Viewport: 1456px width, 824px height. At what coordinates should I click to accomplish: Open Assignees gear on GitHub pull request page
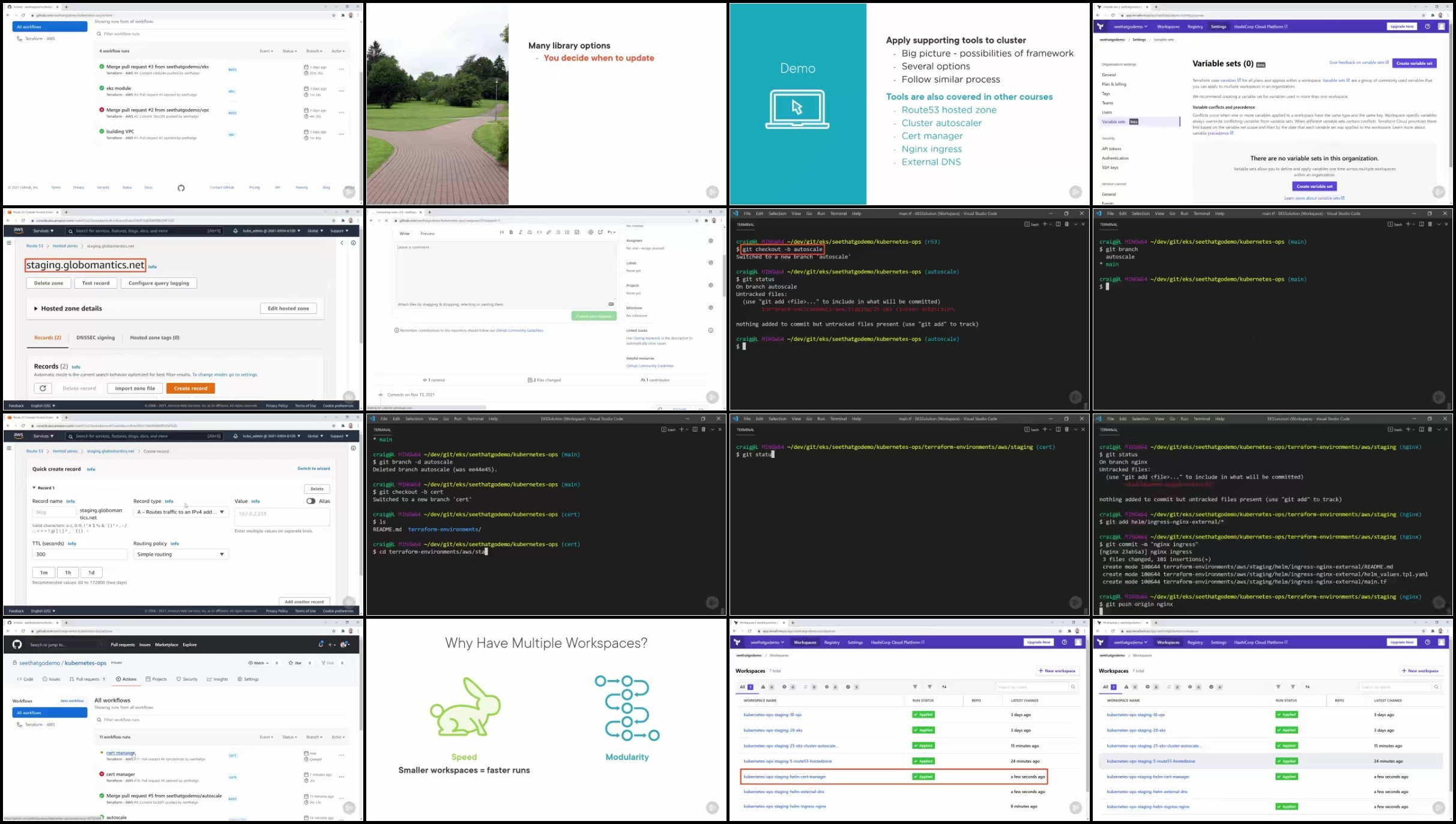click(710, 241)
